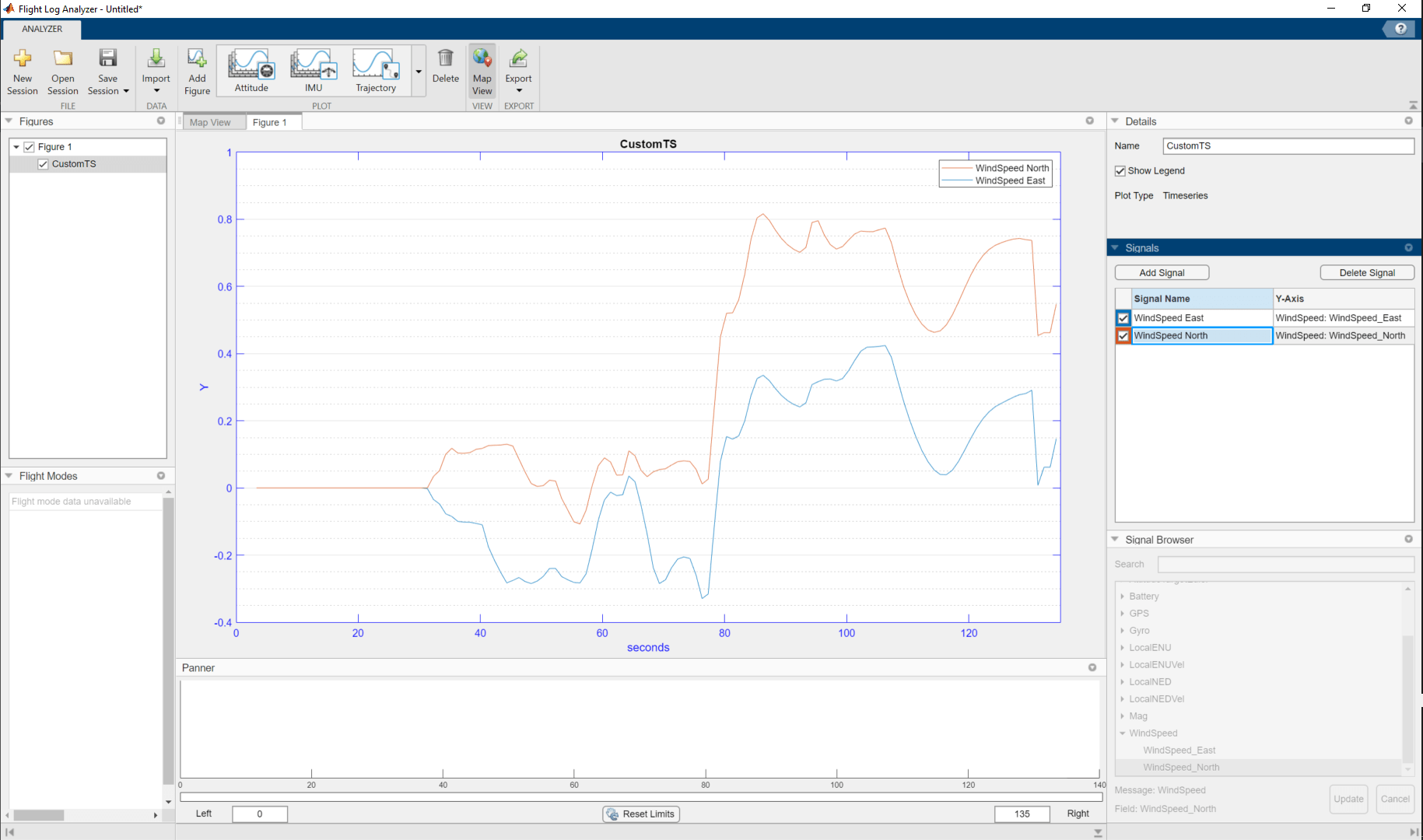Click the skip-to-start icon in the bottom bar
The image size is (1423, 840).
point(9,832)
